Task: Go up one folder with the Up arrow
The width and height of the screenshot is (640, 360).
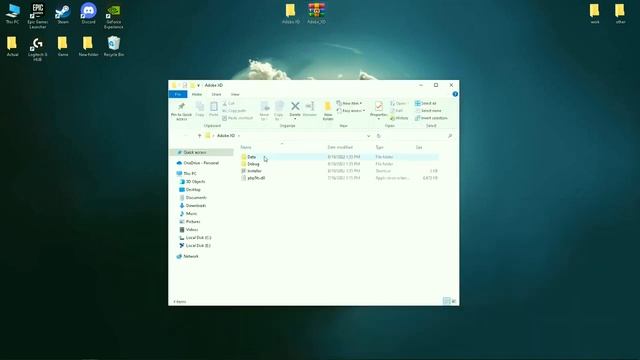Action: click(x=199, y=136)
